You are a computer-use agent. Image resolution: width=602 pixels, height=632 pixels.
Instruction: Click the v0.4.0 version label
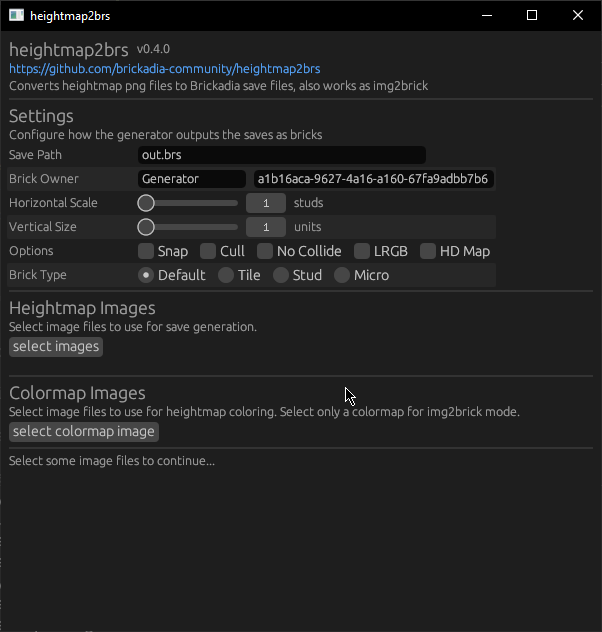click(153, 49)
